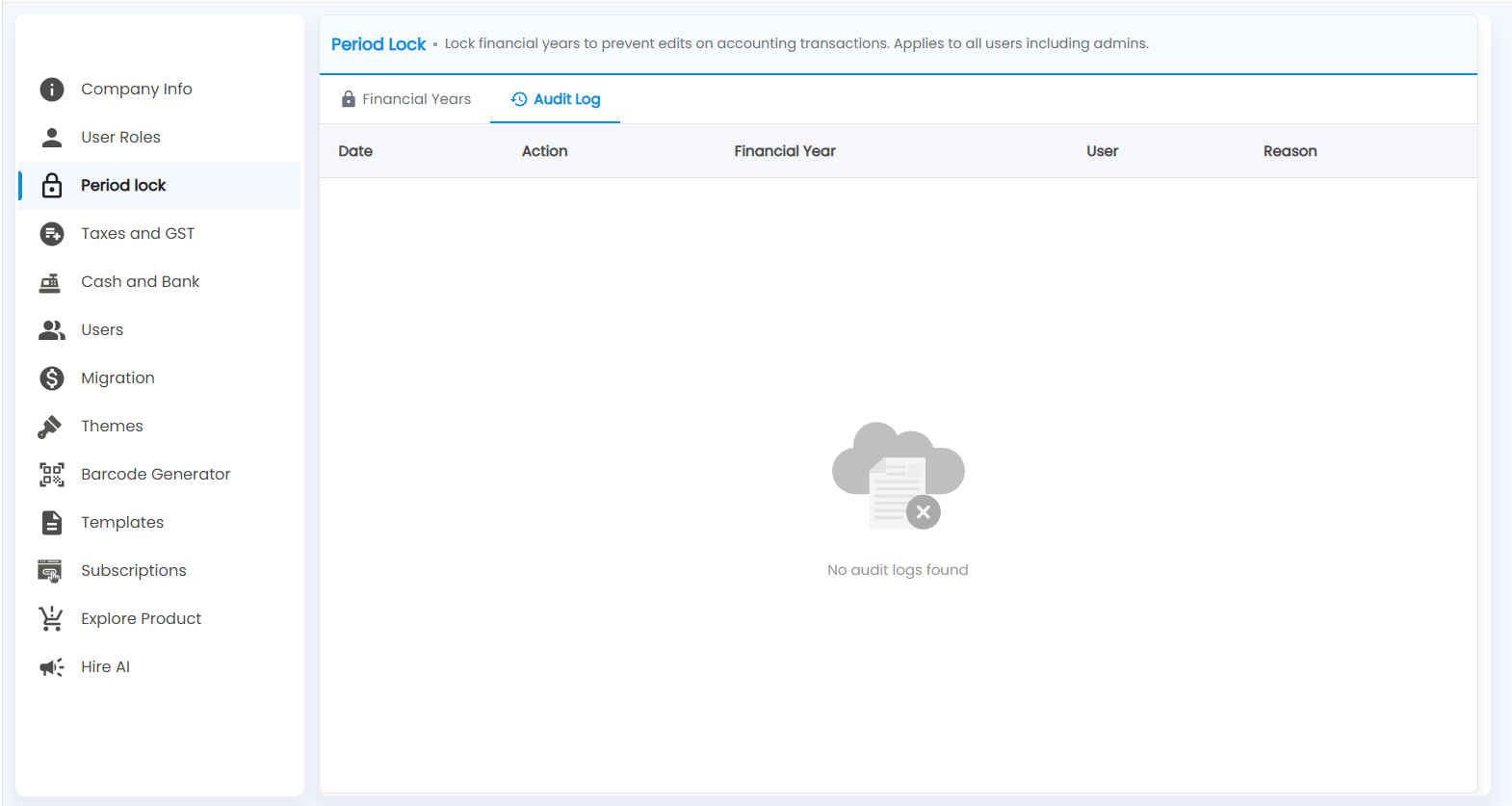The image size is (1512, 806).
Task: Click the Period lock padlock icon
Action: coord(52,186)
